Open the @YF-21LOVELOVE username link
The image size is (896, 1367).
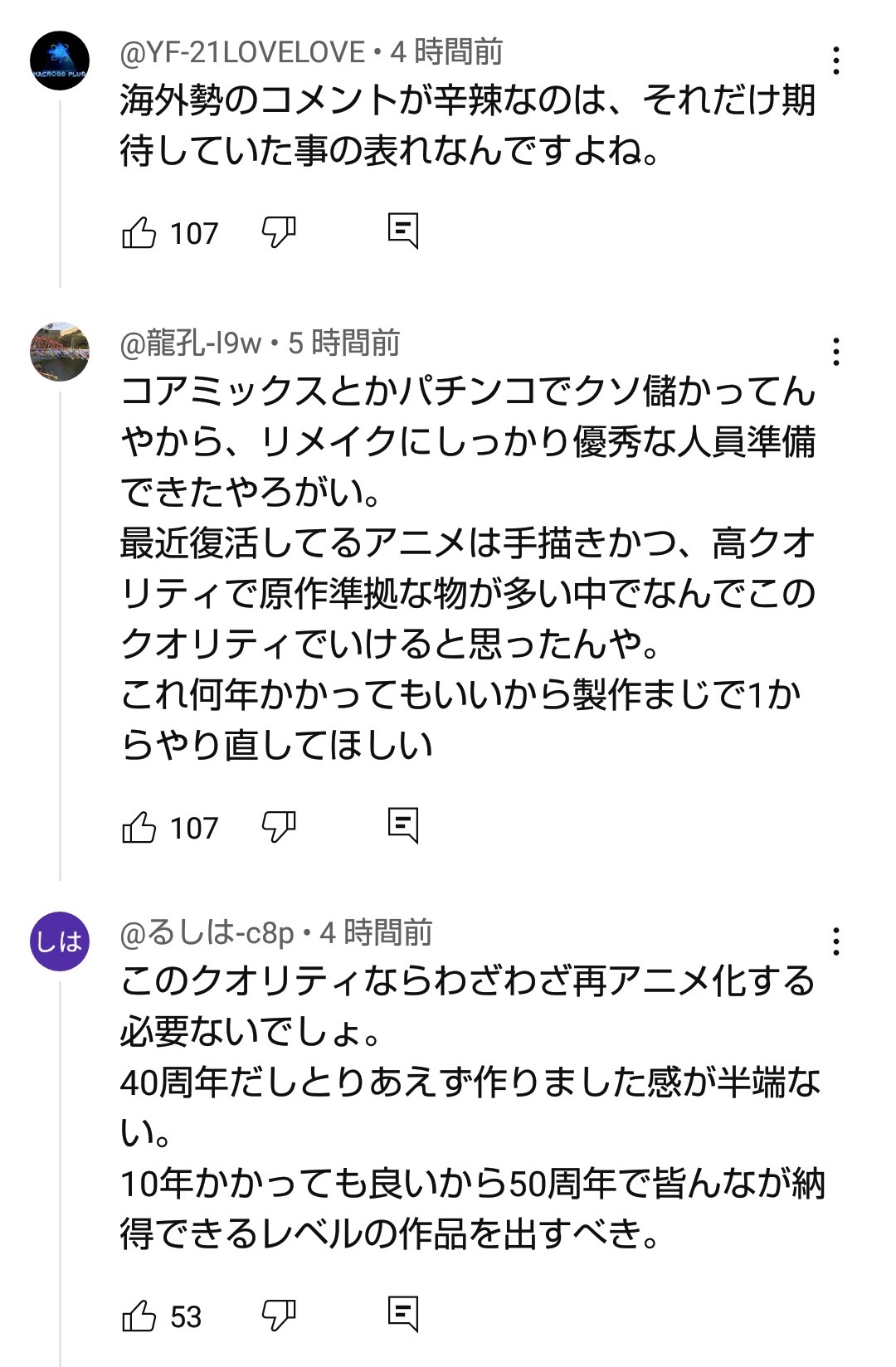[242, 52]
